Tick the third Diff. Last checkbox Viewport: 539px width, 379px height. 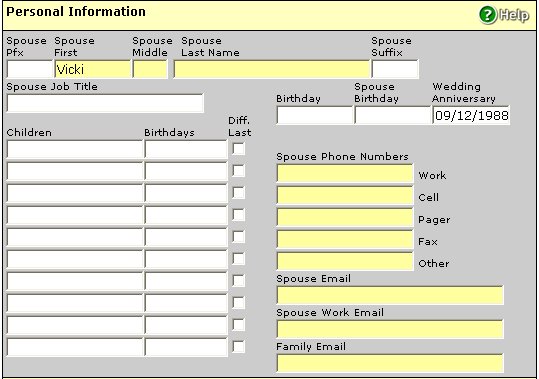click(x=239, y=193)
